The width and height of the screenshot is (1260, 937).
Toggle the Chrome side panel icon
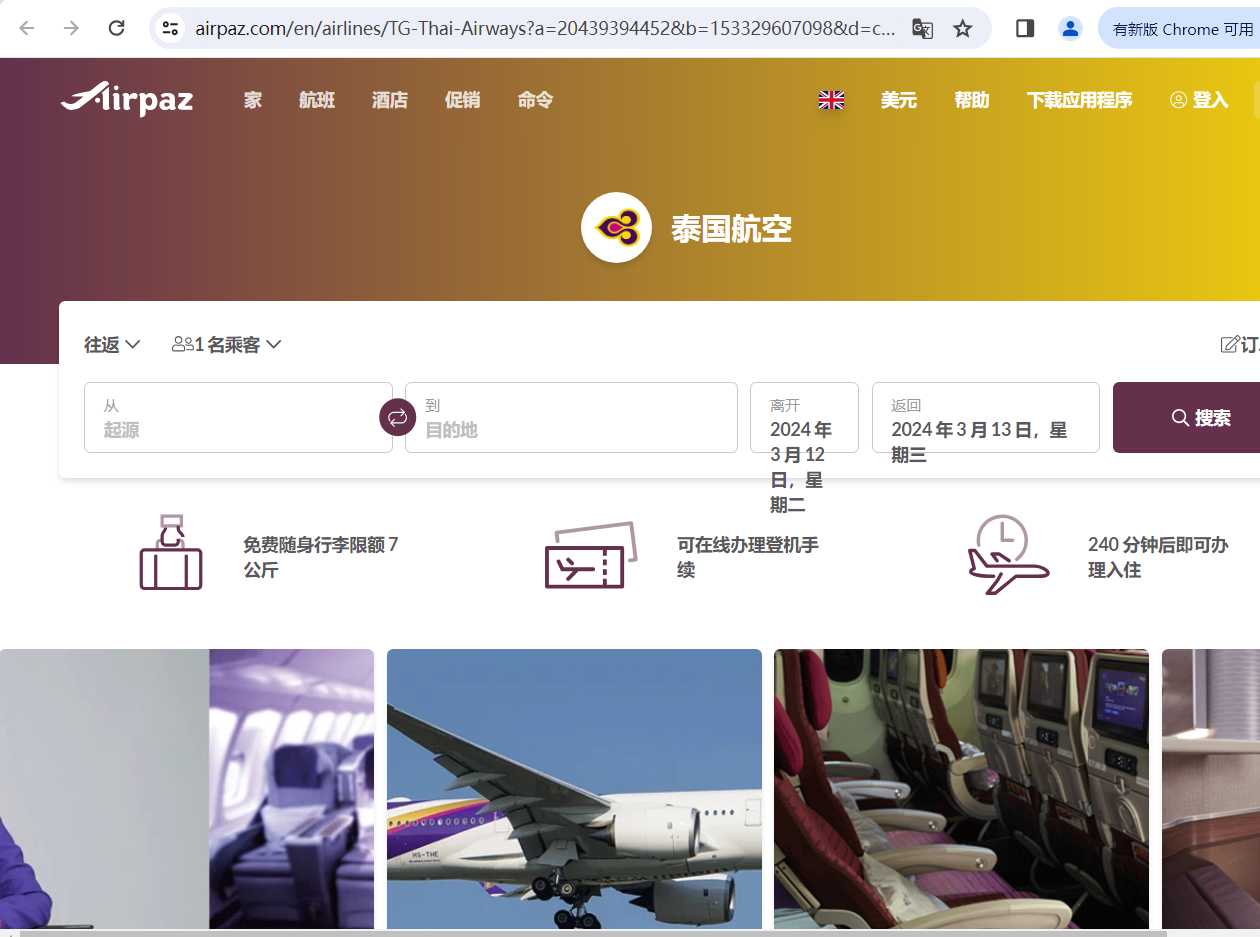[x=1024, y=28]
